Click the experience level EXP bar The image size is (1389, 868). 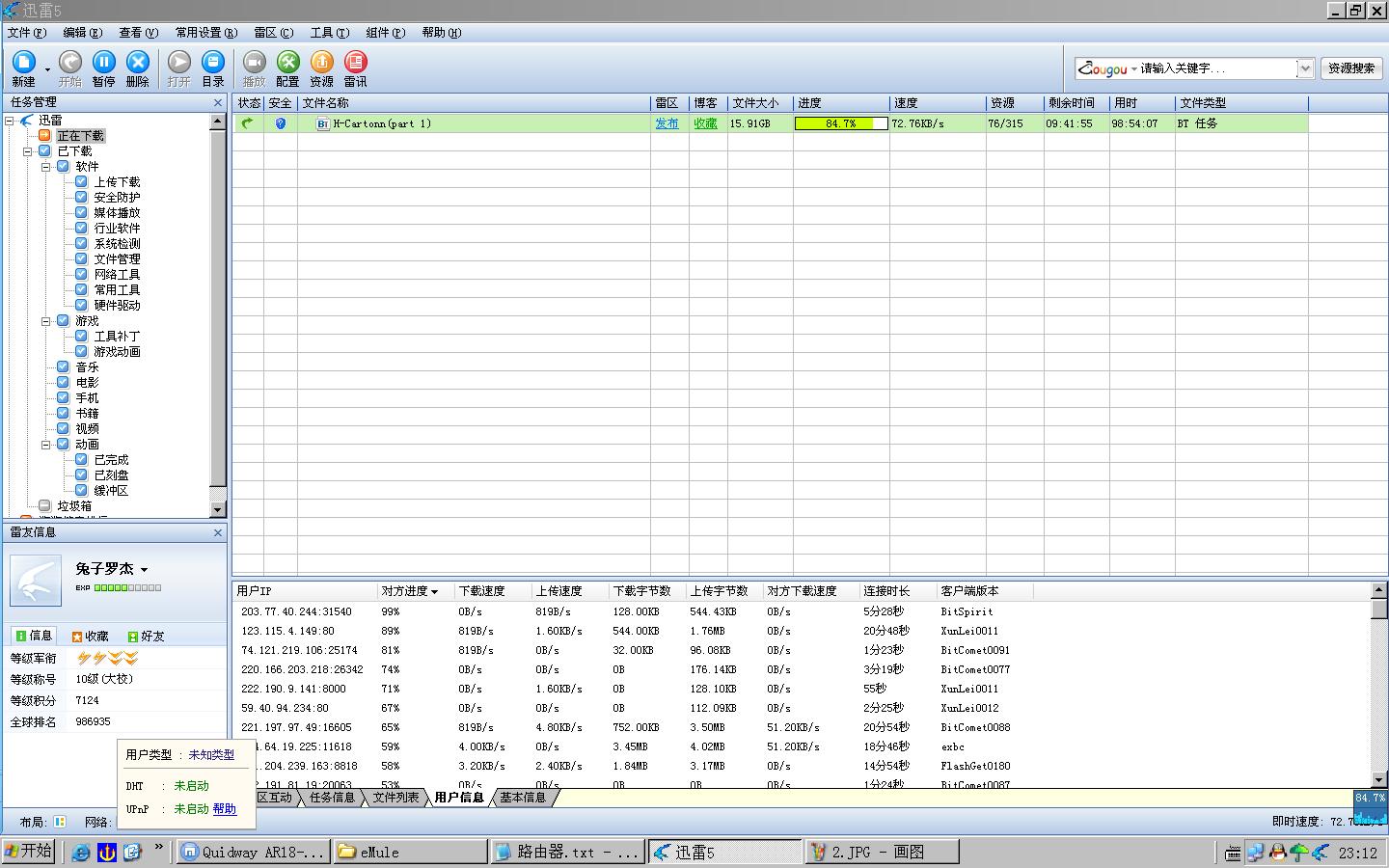tap(127, 587)
